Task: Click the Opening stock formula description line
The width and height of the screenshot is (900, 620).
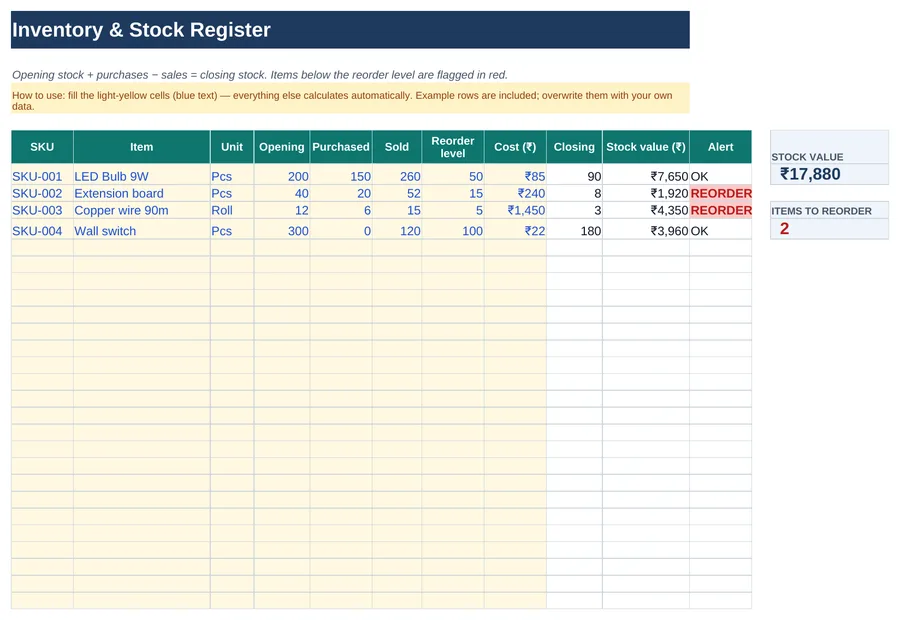Action: [x=260, y=75]
